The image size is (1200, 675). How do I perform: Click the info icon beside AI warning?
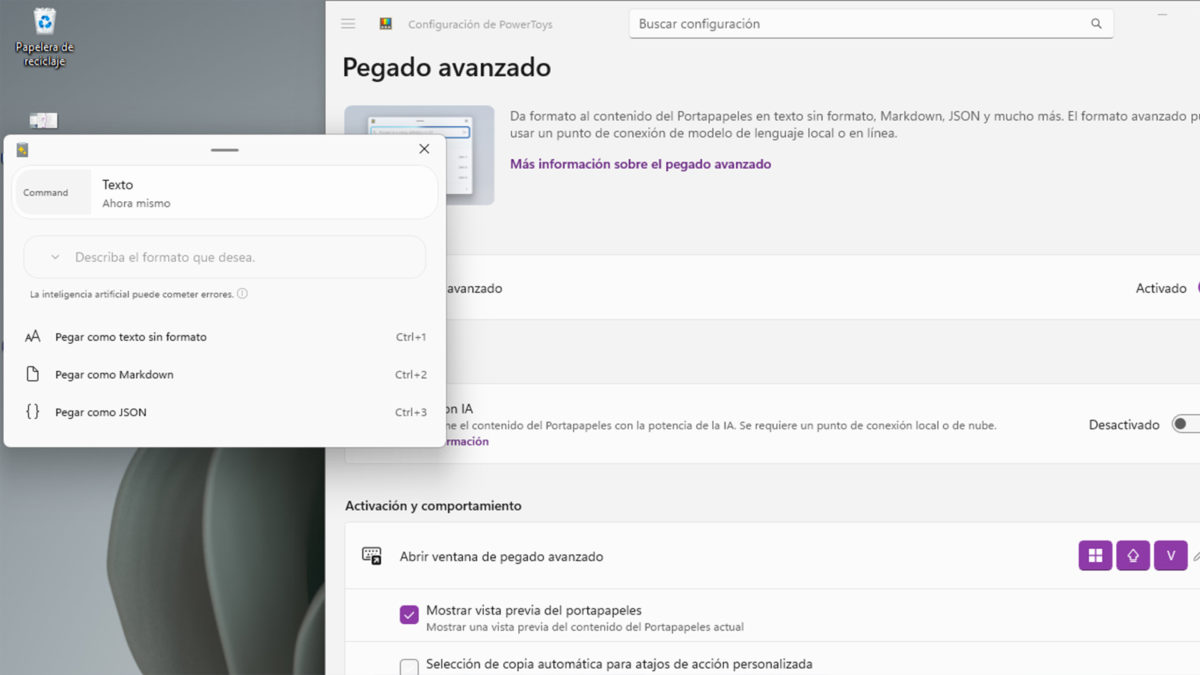[x=242, y=294]
